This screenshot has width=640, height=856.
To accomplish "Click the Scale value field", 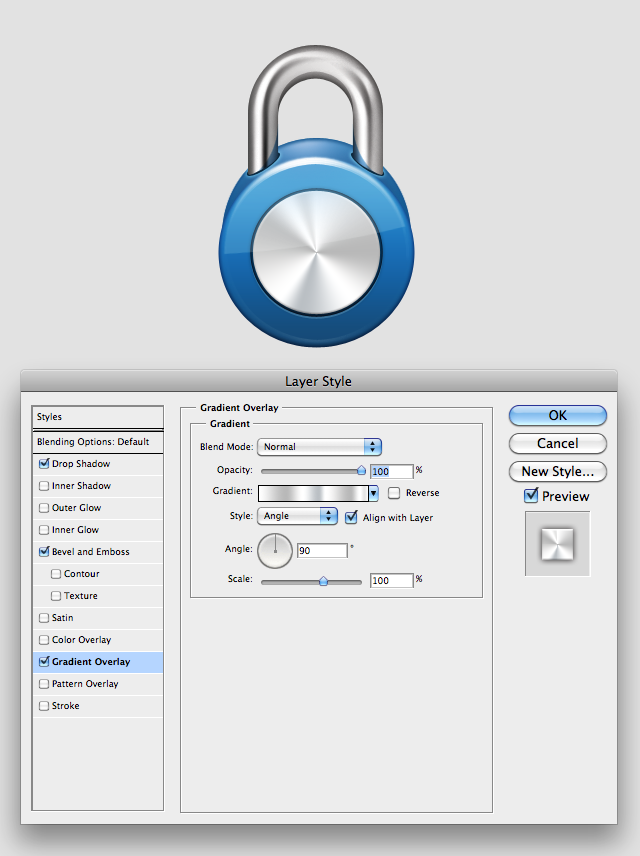I will [x=392, y=580].
